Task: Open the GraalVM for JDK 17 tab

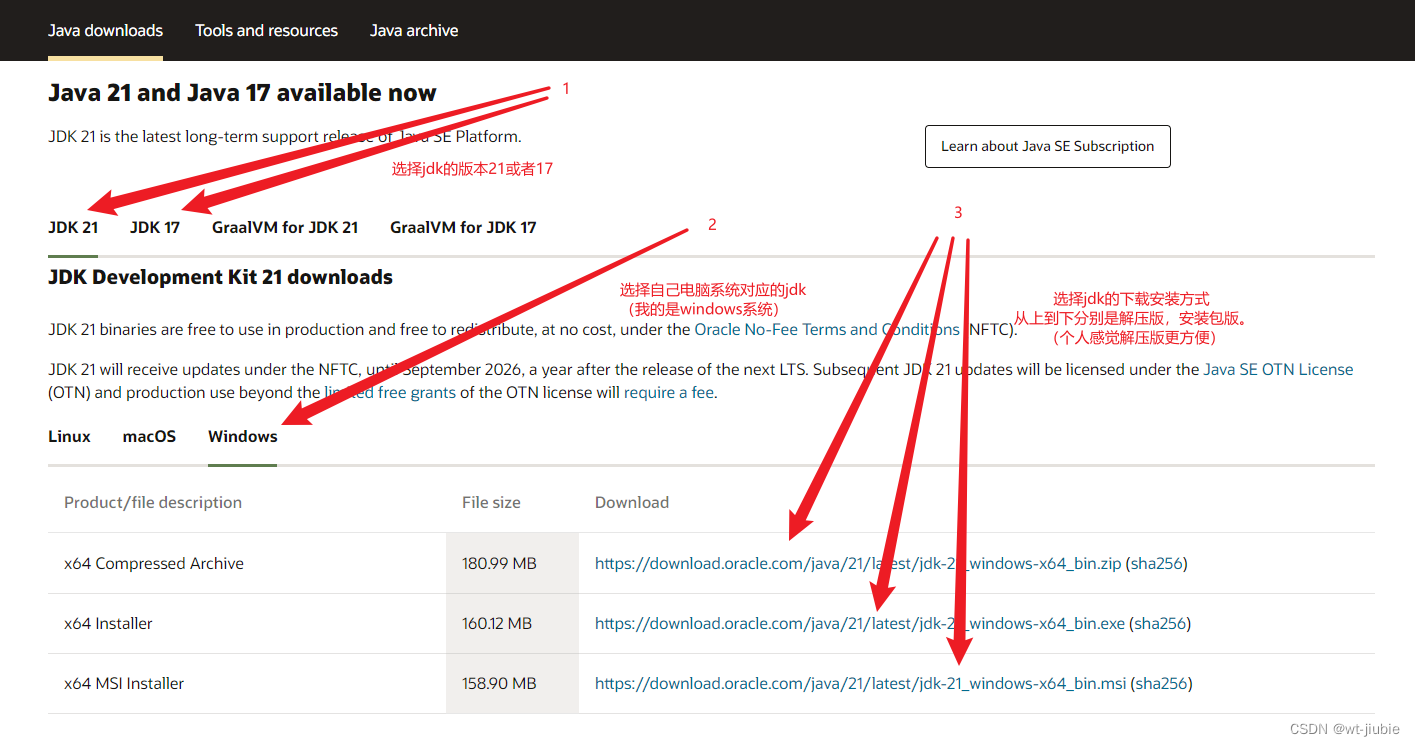Action: pos(463,227)
